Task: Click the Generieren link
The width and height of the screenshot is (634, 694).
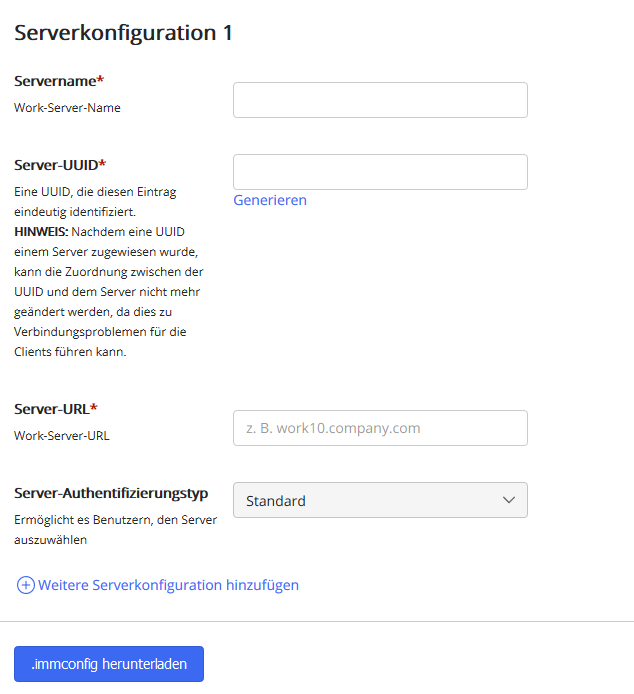Action: pos(270,200)
